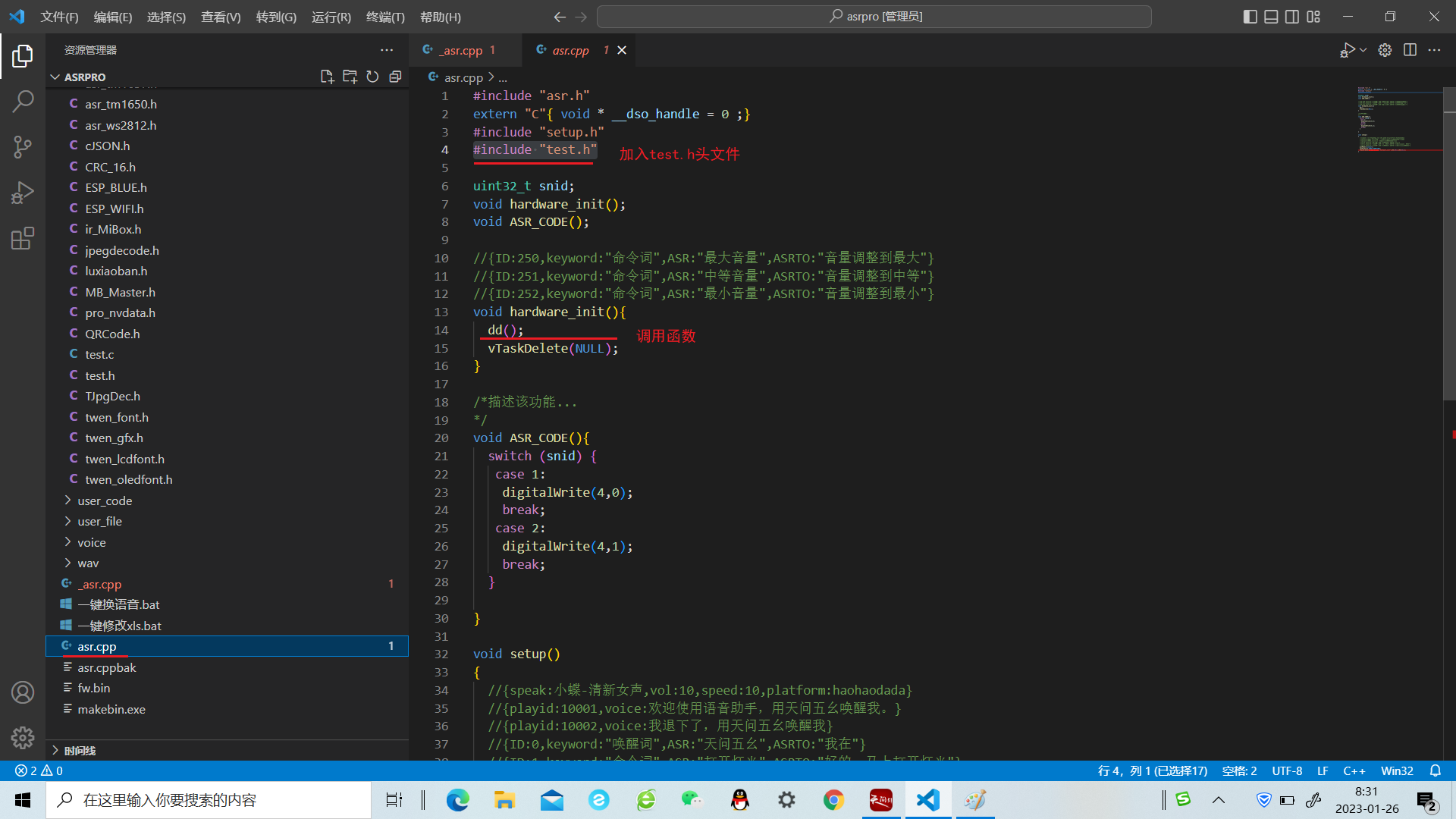Viewport: 1456px width, 819px height.
Task: Toggle the primary sidebar layout button
Action: pyautogui.click(x=1250, y=17)
